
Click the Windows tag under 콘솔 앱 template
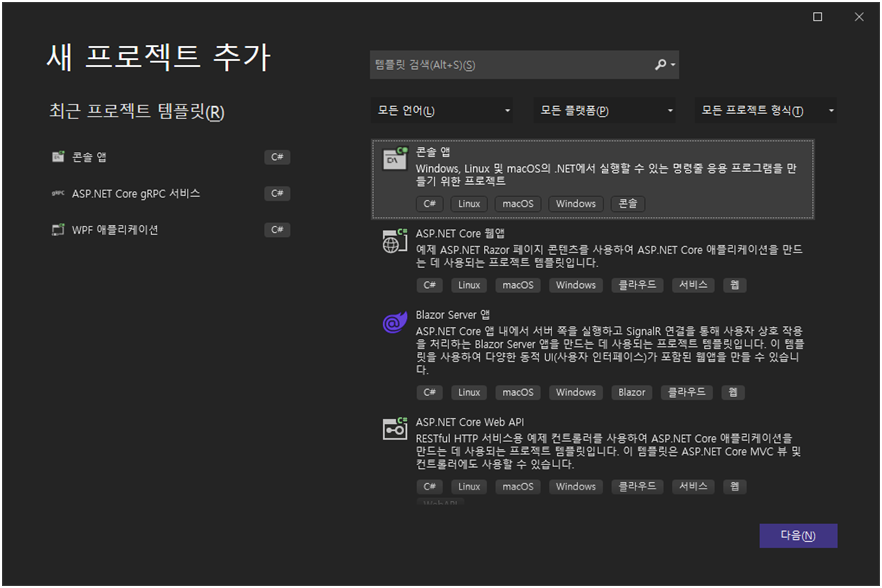[576, 204]
